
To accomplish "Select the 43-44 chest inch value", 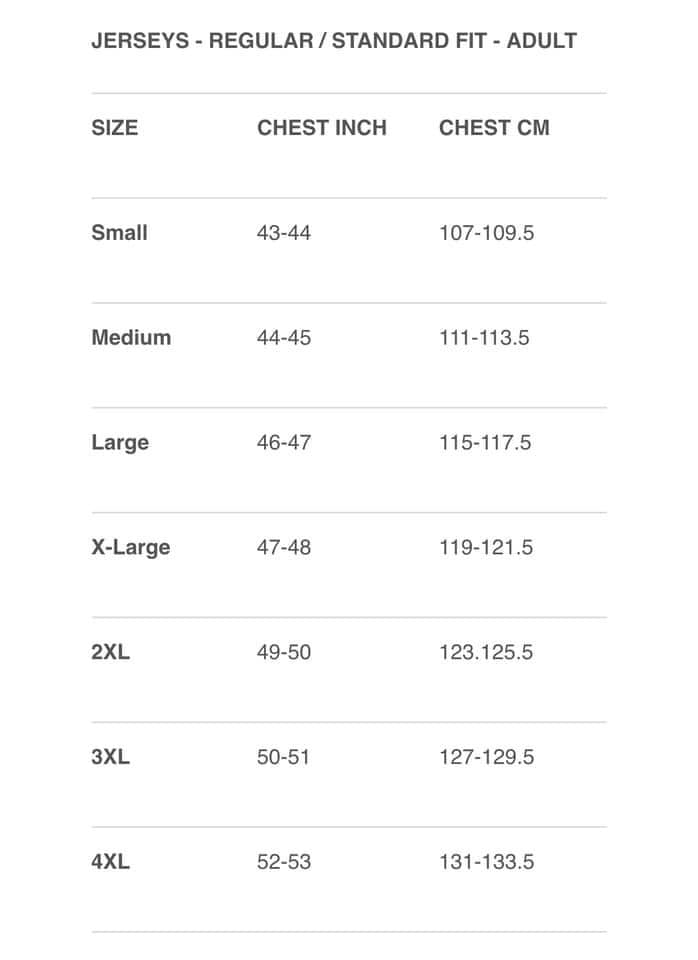I will (x=283, y=233).
